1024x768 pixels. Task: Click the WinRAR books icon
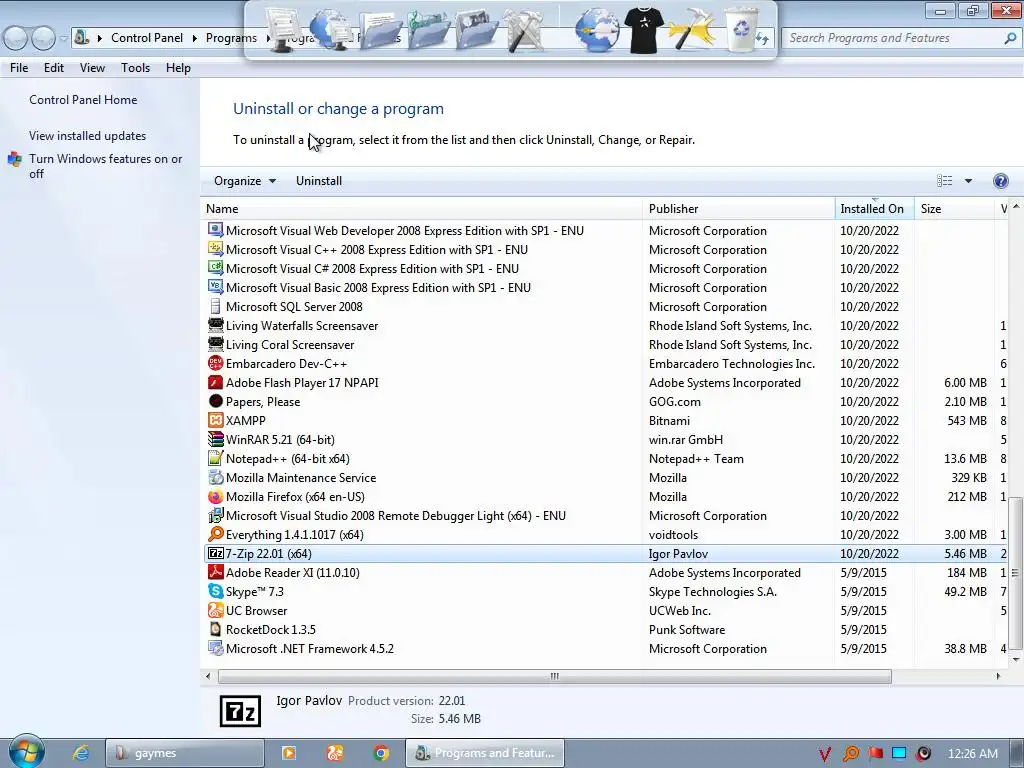pos(216,439)
